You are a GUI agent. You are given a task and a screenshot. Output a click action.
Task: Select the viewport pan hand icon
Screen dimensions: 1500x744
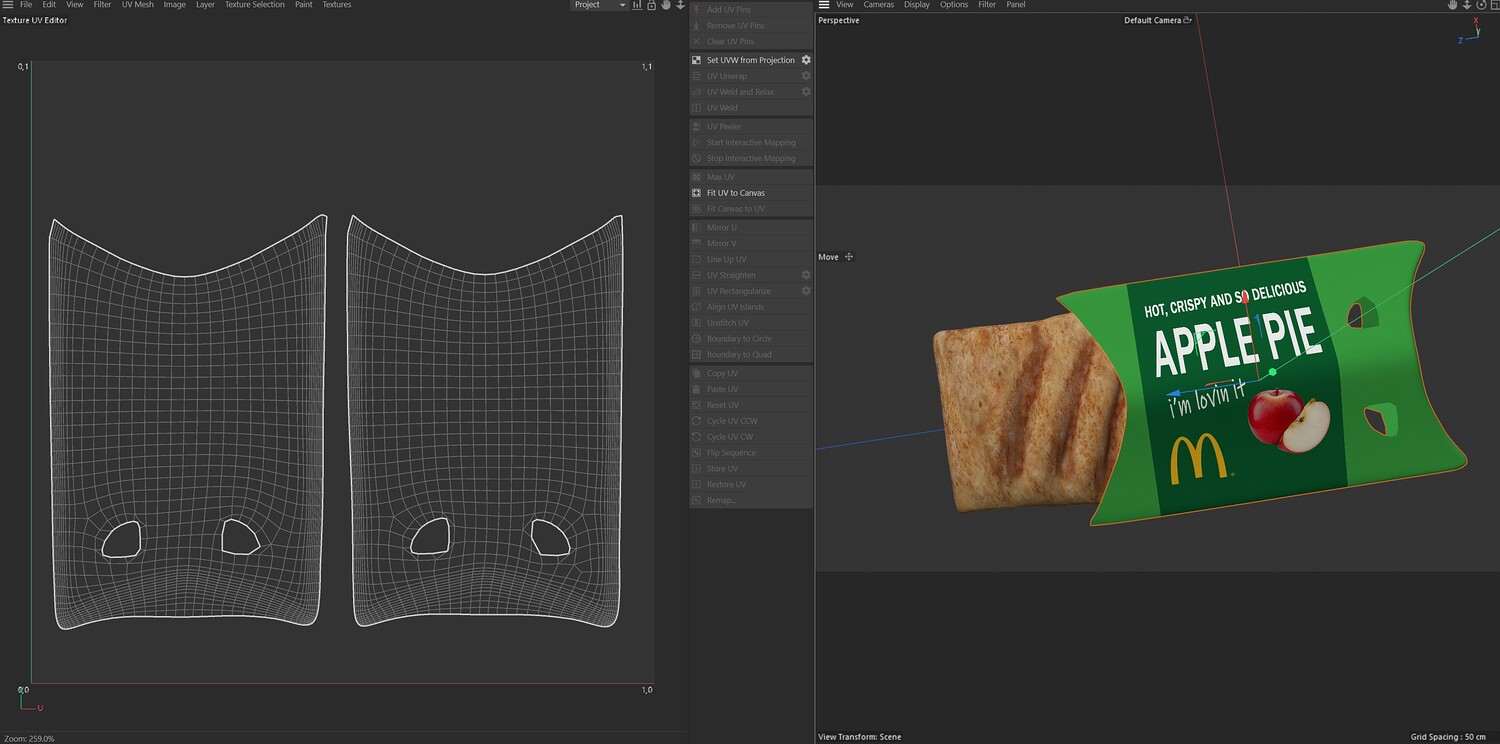click(x=1452, y=5)
